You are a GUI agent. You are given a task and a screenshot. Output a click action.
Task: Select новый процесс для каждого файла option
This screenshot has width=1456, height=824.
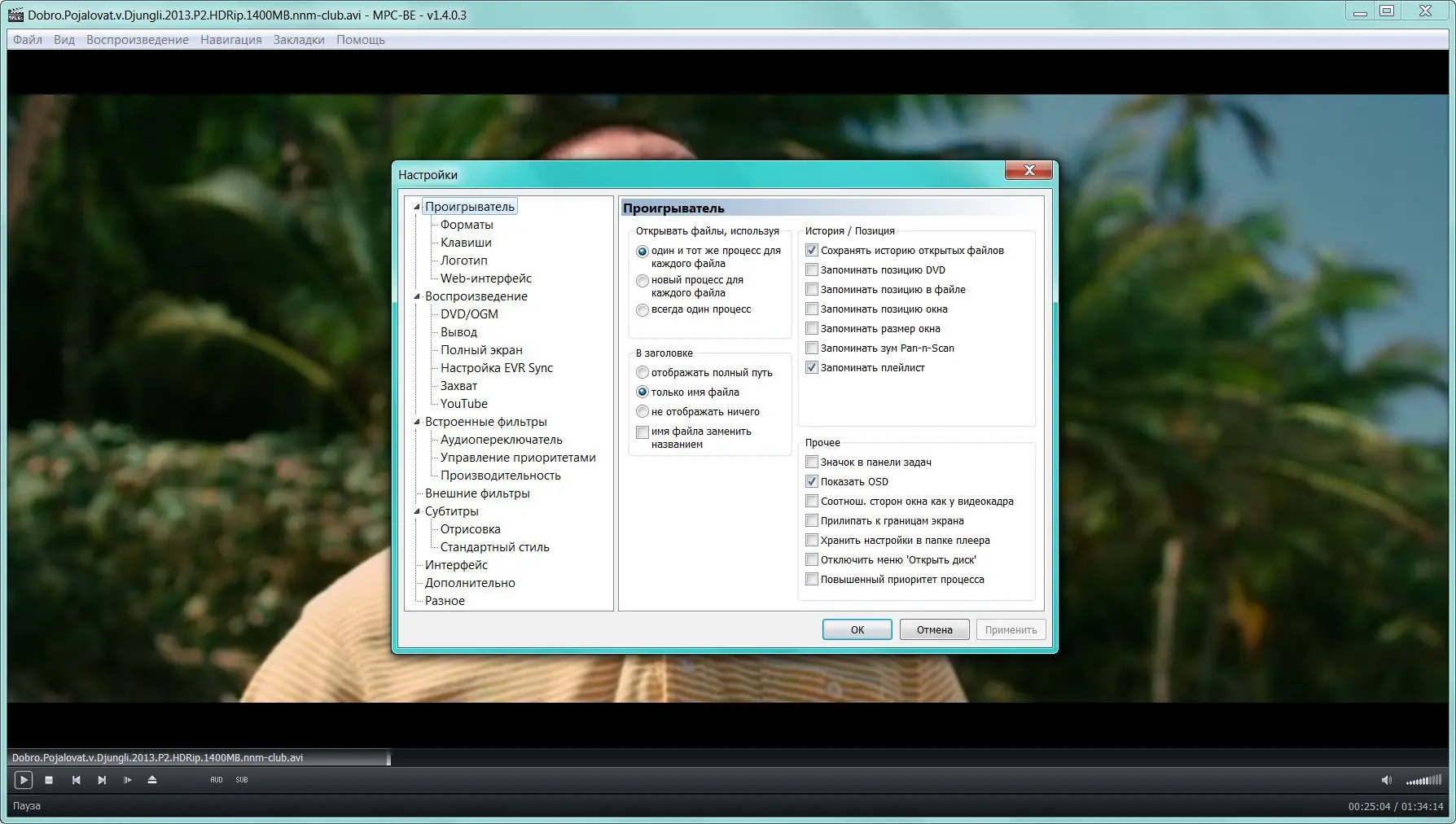(x=642, y=281)
